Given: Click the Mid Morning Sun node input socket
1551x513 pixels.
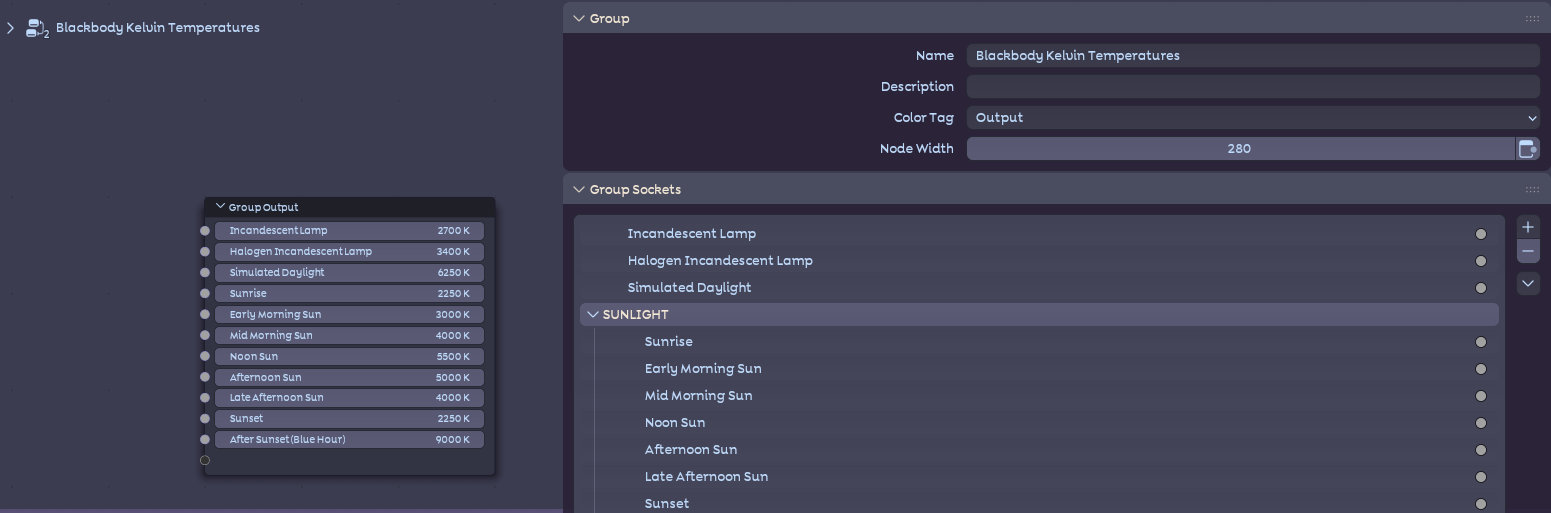Looking at the screenshot, I should 205,336.
